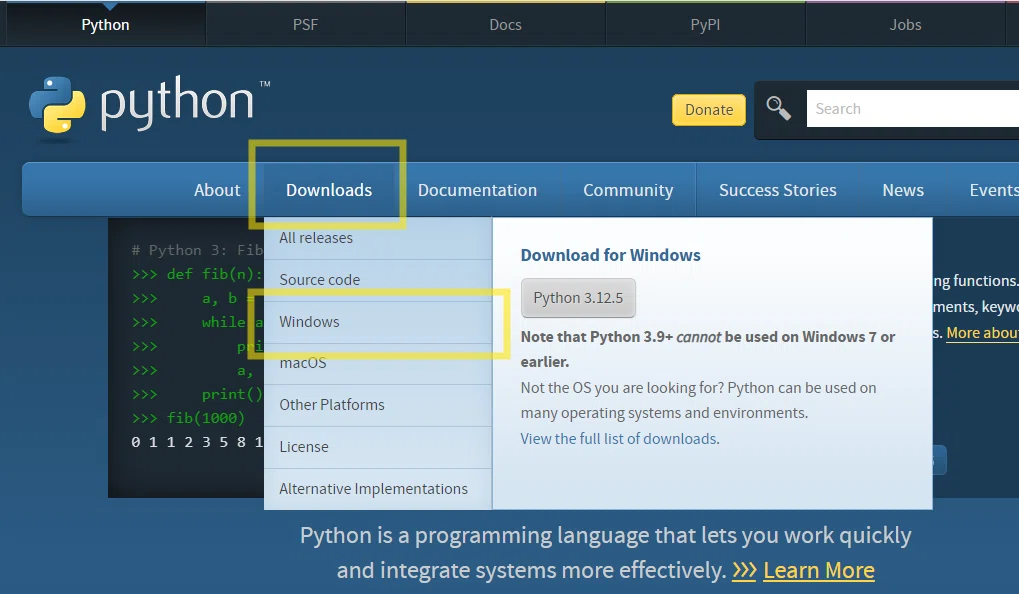Viewport: 1019px width, 594px height.
Task: Go to the Jobs top tab
Action: pyautogui.click(x=905, y=25)
